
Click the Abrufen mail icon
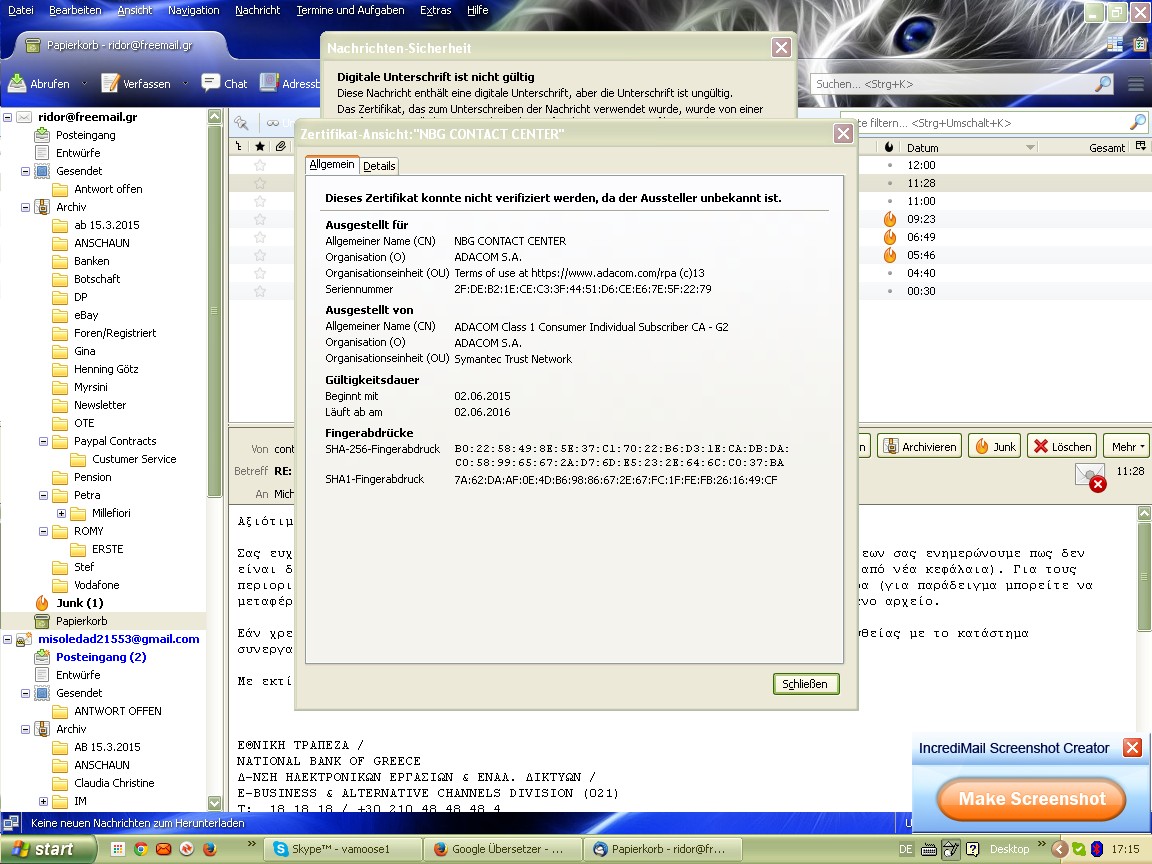pos(17,84)
